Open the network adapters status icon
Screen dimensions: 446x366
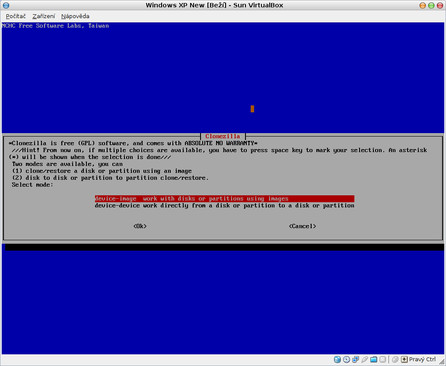click(x=356, y=359)
